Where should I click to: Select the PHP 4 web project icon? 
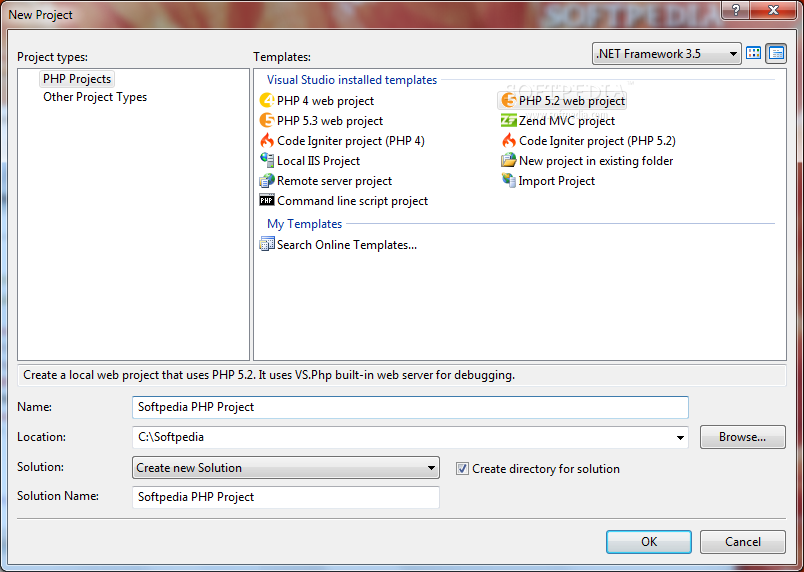tap(267, 100)
